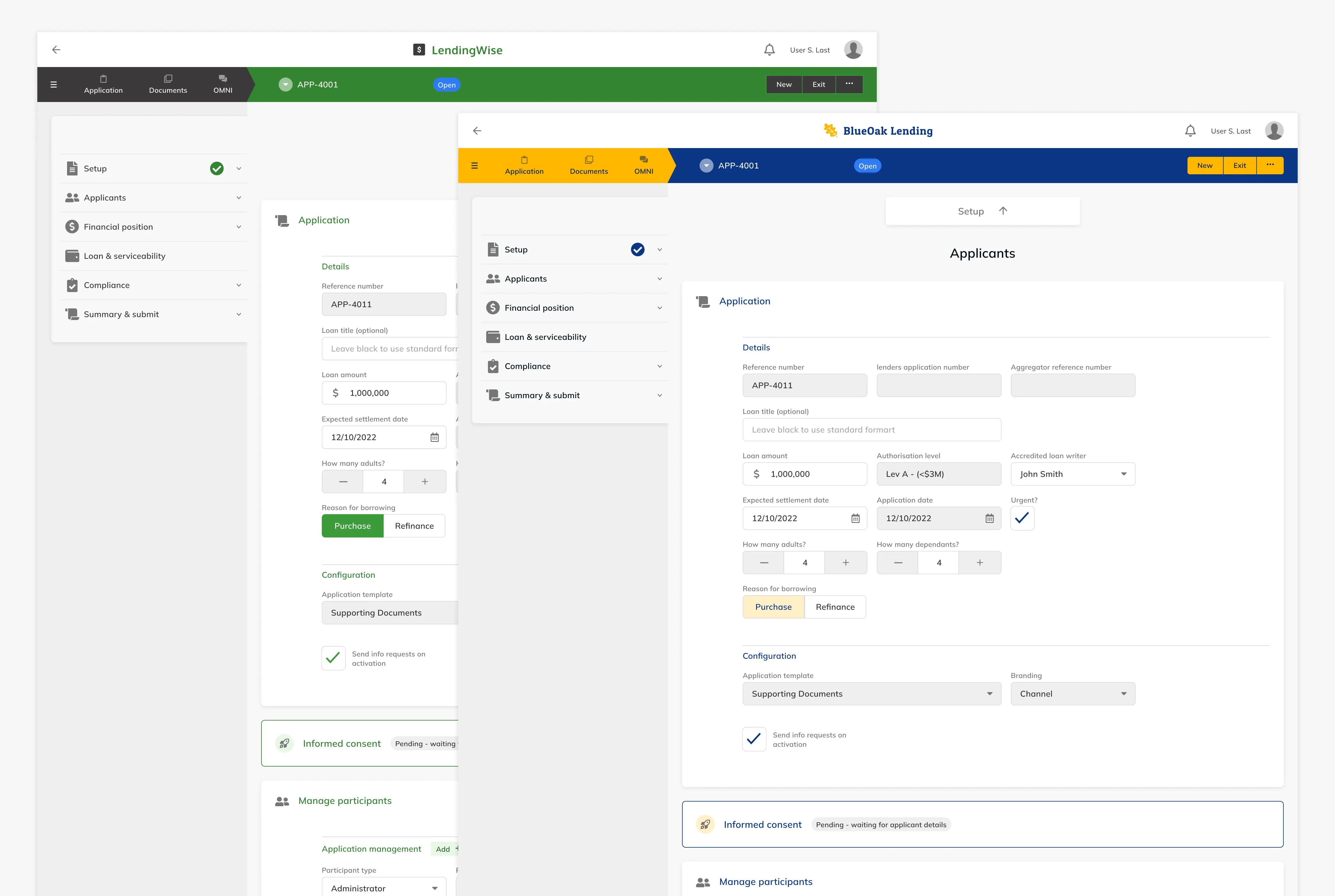Open more options ellipsis in LendingWise green bar

coord(849,84)
